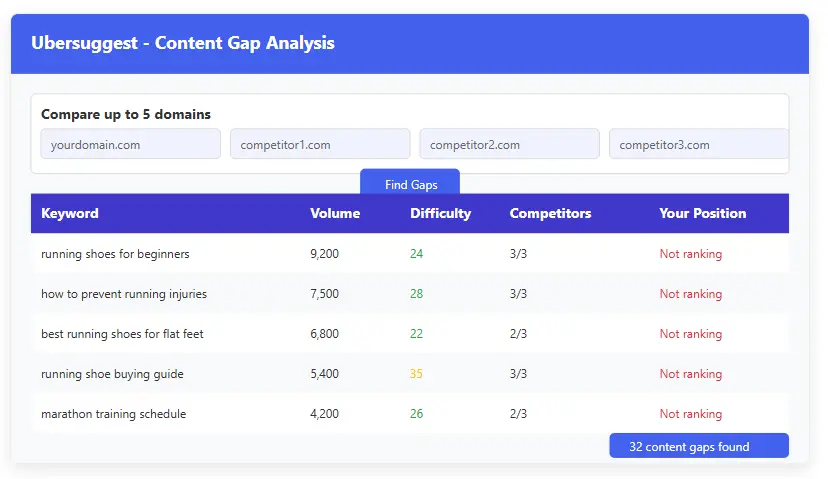Select keyword how to prevent running injuries
This screenshot has height=479, width=828.
coord(124,294)
